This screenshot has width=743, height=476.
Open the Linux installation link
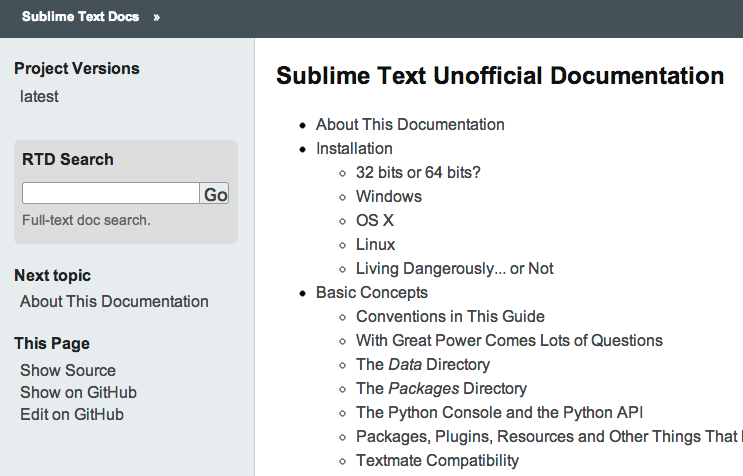click(x=375, y=244)
